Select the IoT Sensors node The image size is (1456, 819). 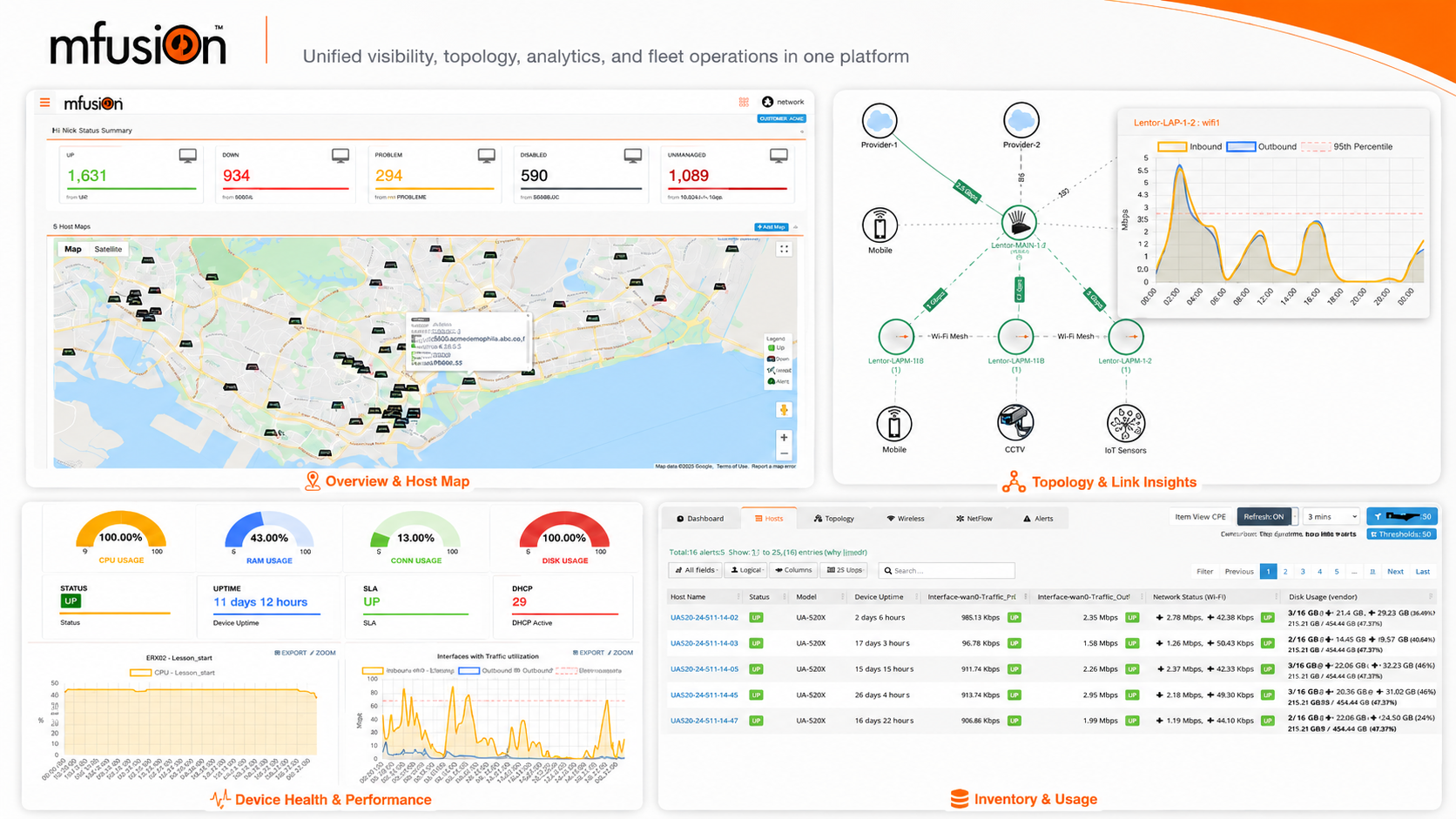pos(1125,424)
